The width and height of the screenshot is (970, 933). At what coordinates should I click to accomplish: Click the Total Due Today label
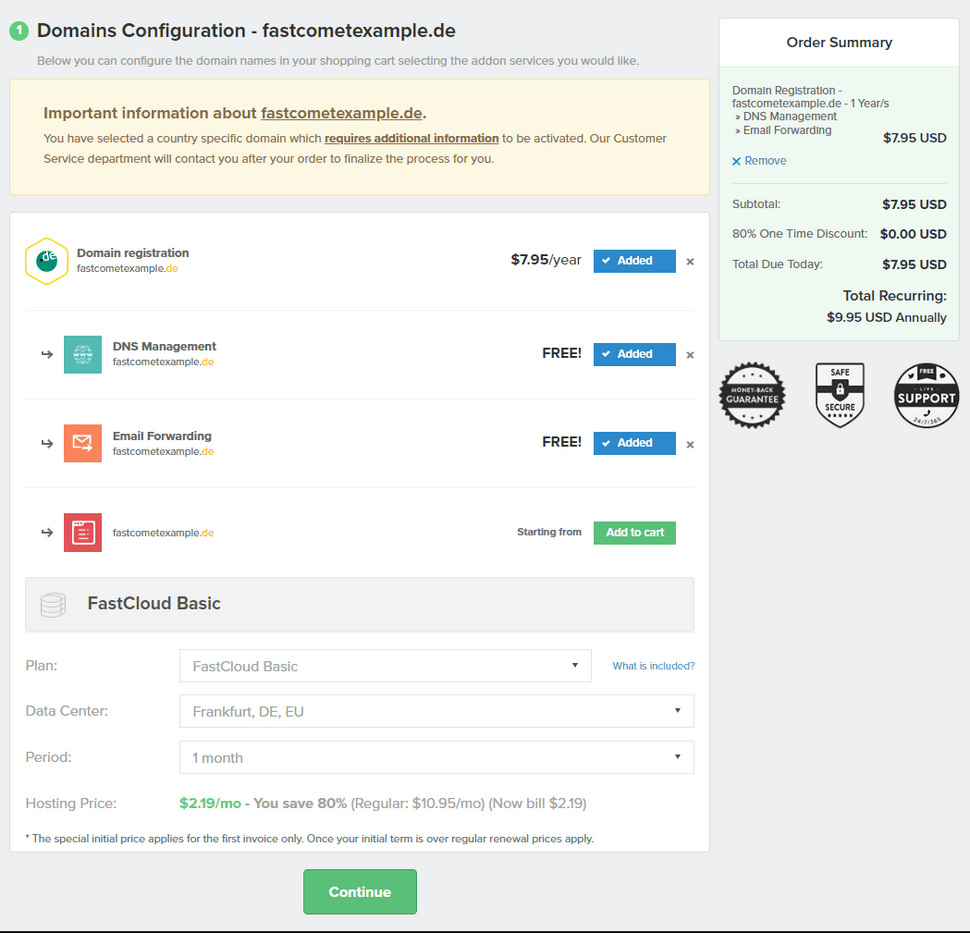[778, 264]
